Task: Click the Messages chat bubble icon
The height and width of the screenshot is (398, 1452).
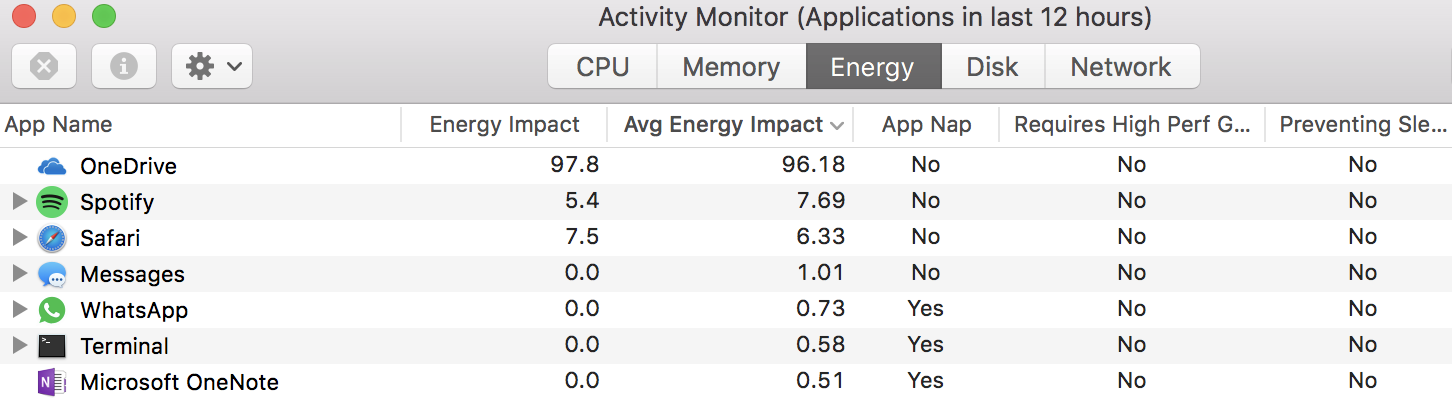Action: 52,274
